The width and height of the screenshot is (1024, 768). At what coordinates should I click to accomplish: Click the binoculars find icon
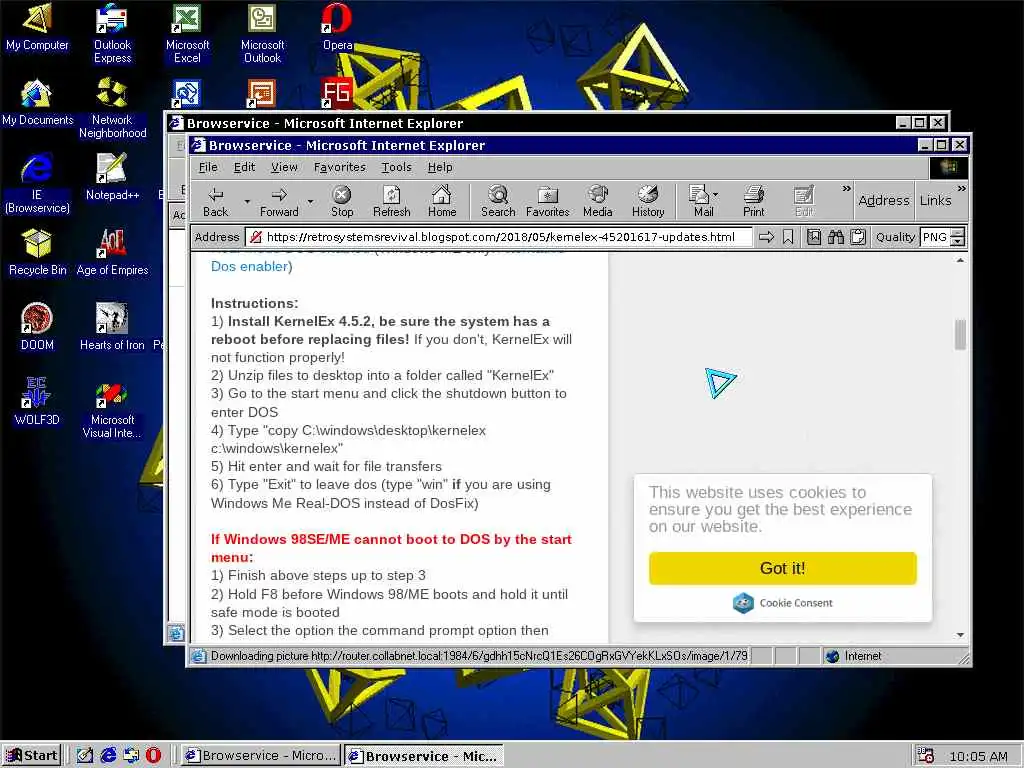836,237
